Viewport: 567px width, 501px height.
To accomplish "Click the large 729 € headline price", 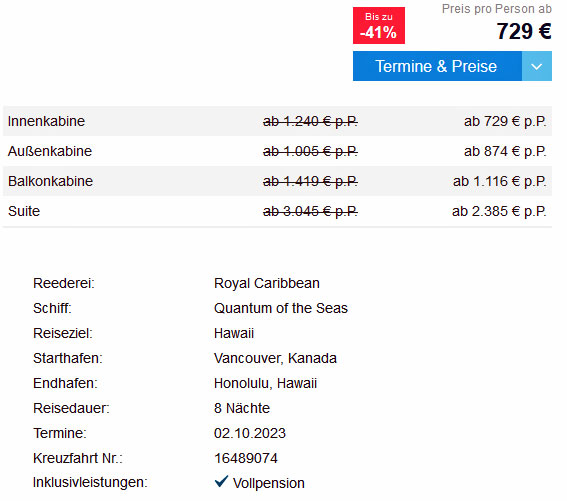I will pos(524,31).
